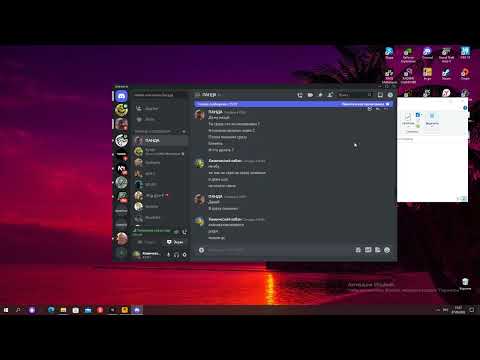Open the sticker picker
The height and width of the screenshot is (360, 480).
pyautogui.click(x=377, y=250)
